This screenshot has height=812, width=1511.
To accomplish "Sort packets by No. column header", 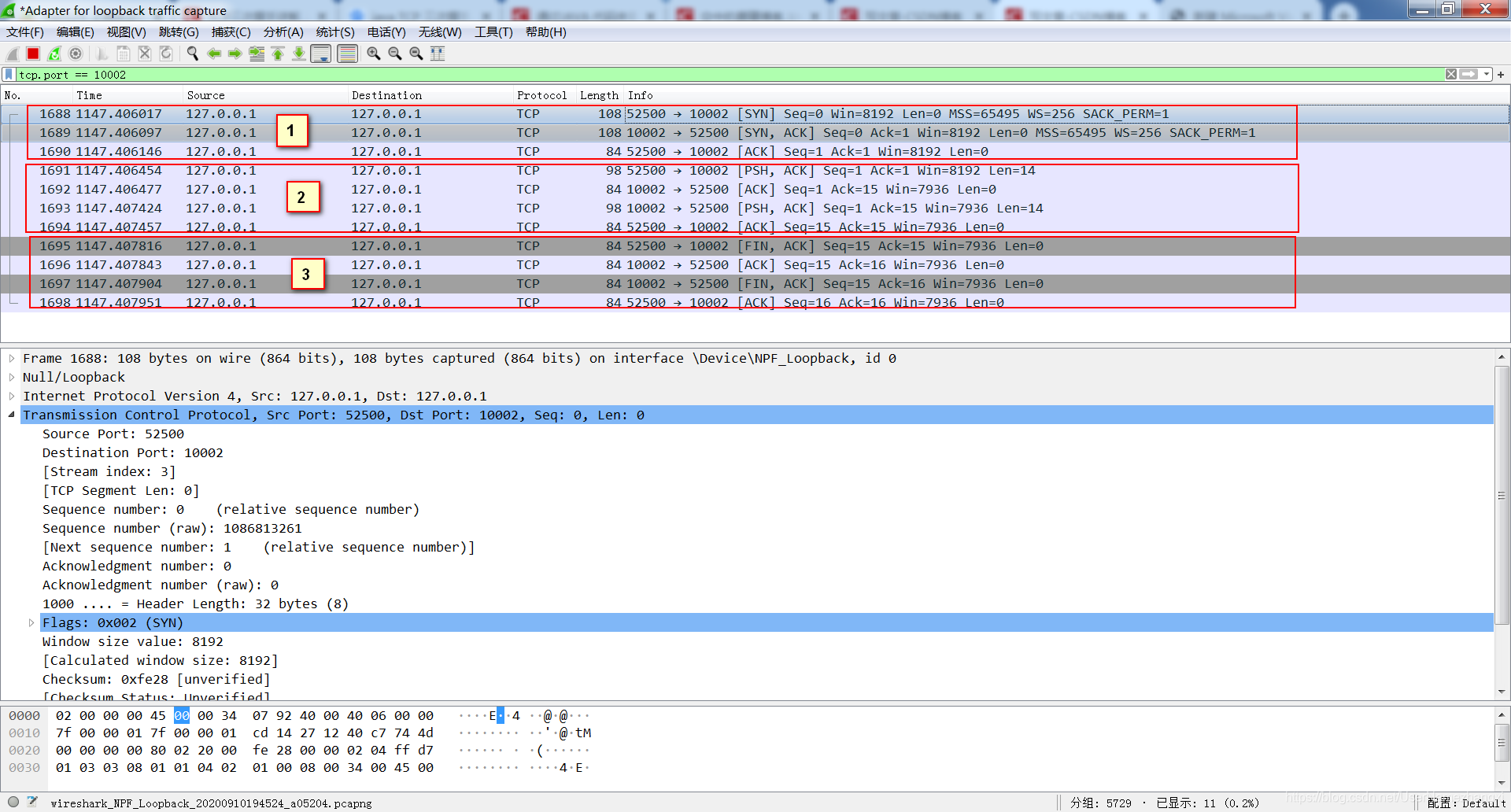I will (x=35, y=95).
